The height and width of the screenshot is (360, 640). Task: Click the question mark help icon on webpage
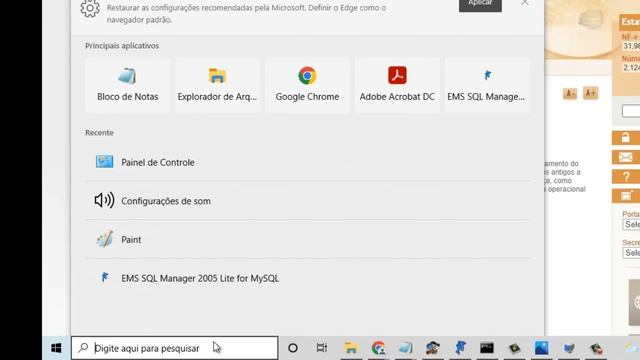pyautogui.click(x=626, y=177)
